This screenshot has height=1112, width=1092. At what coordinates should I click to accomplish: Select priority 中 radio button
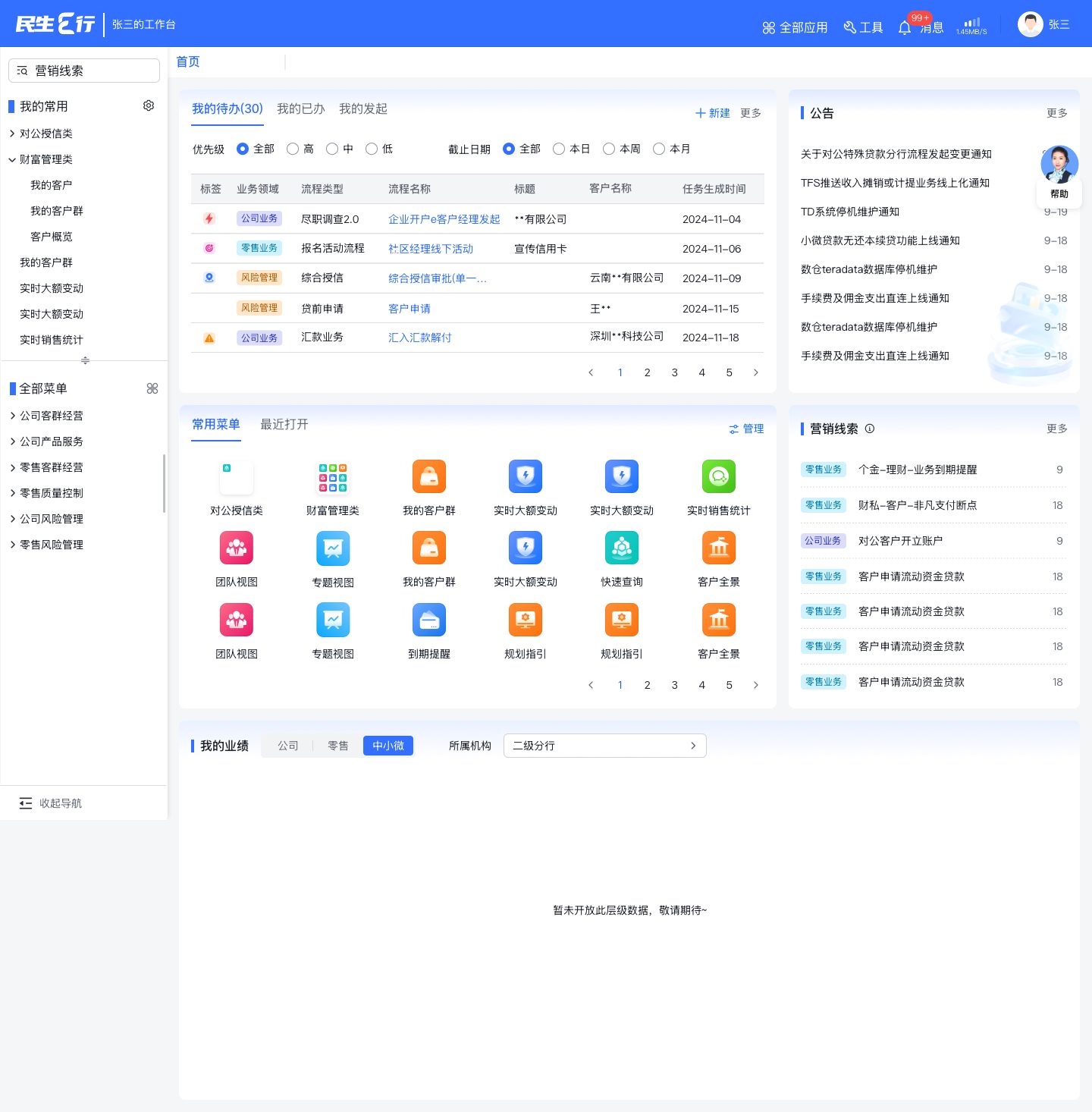(332, 149)
